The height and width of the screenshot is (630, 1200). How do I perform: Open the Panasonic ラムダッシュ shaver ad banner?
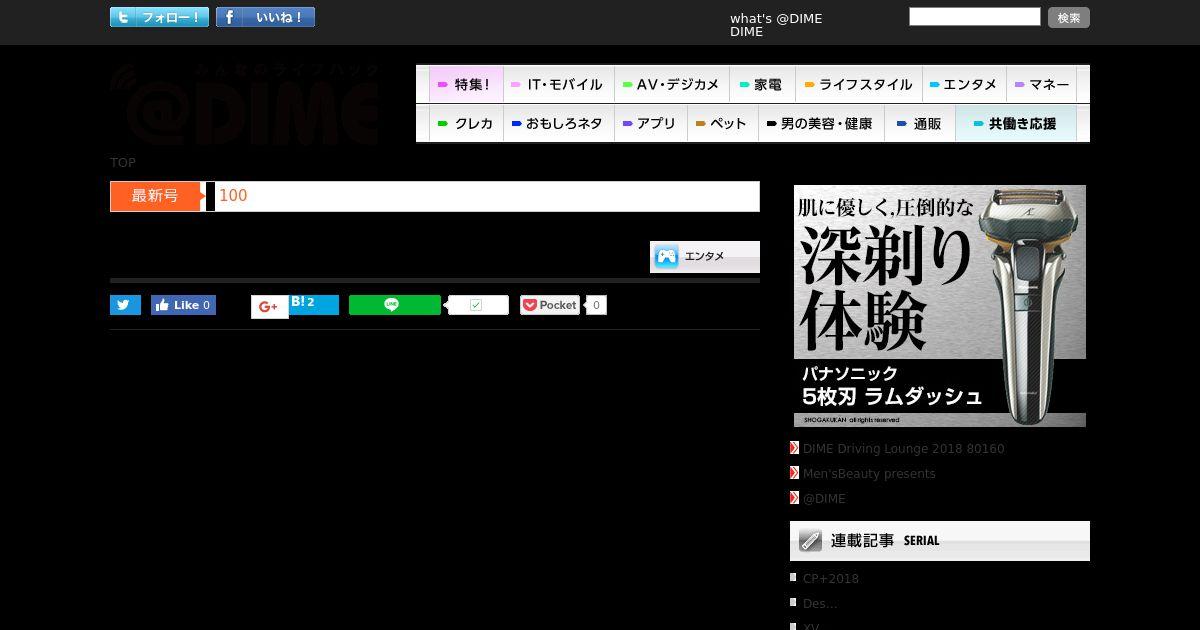940,306
